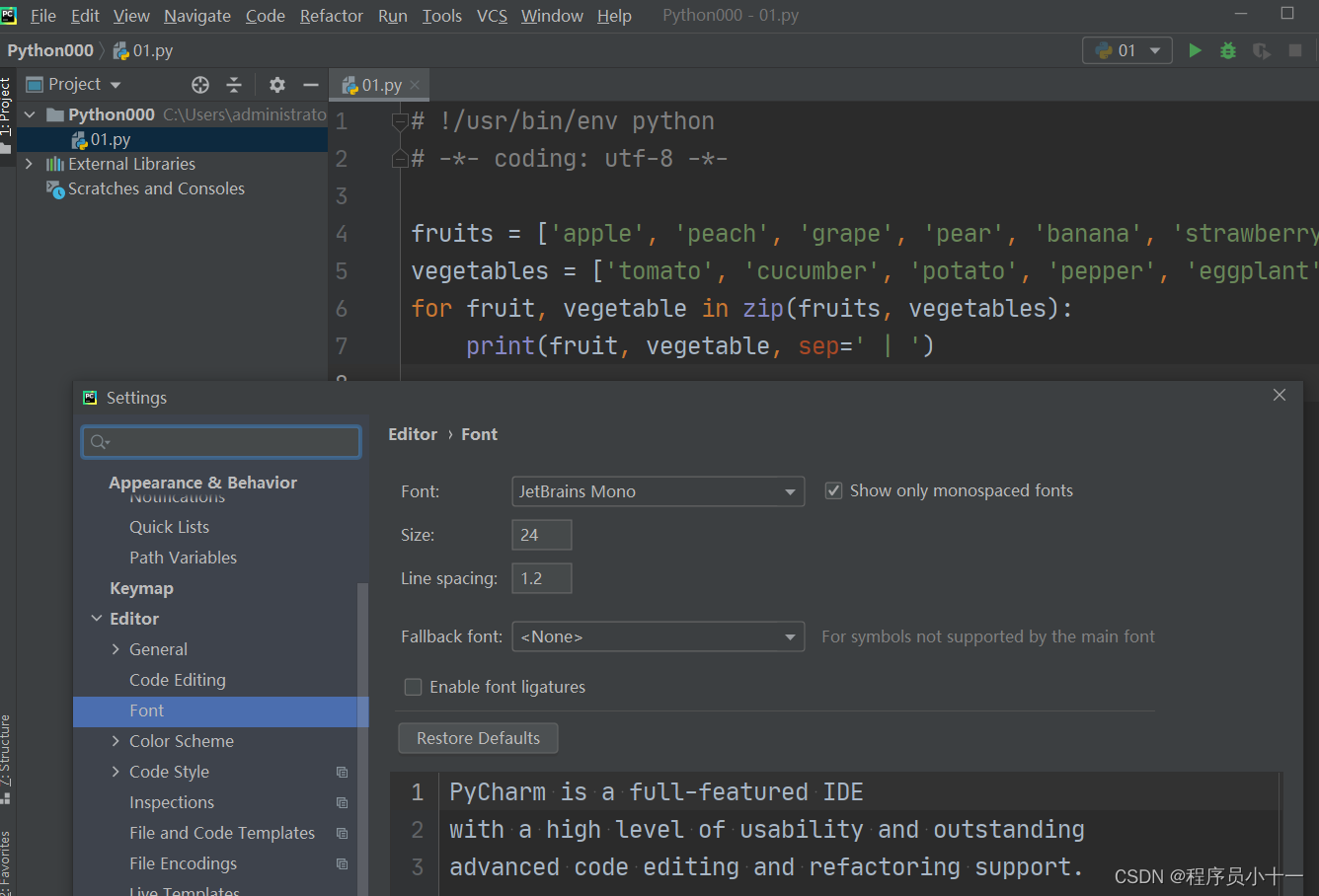
Task: Click the Stop square icon
Action: pos(1295,50)
